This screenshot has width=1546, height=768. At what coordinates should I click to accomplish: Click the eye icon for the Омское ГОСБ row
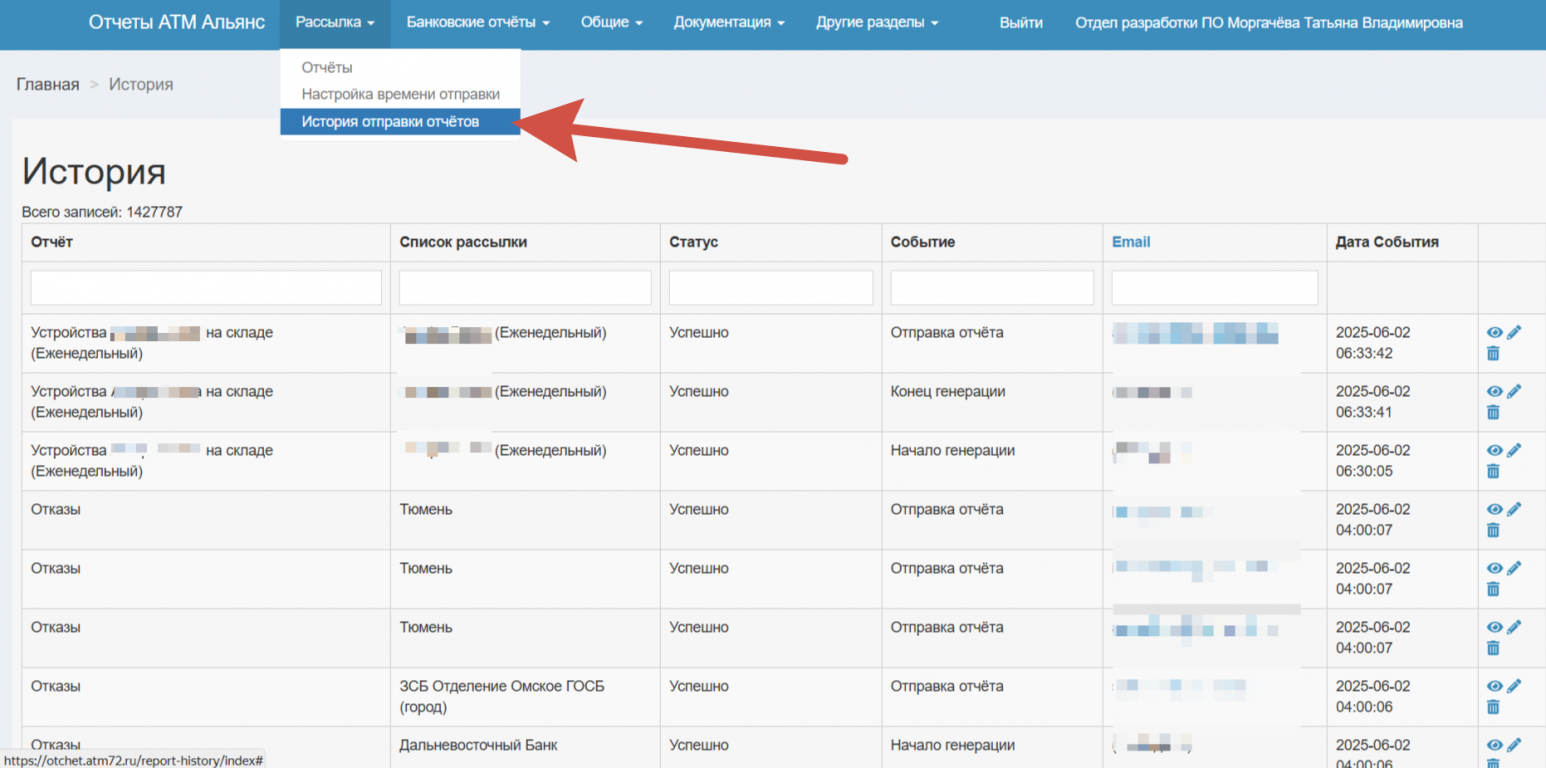pos(1495,687)
